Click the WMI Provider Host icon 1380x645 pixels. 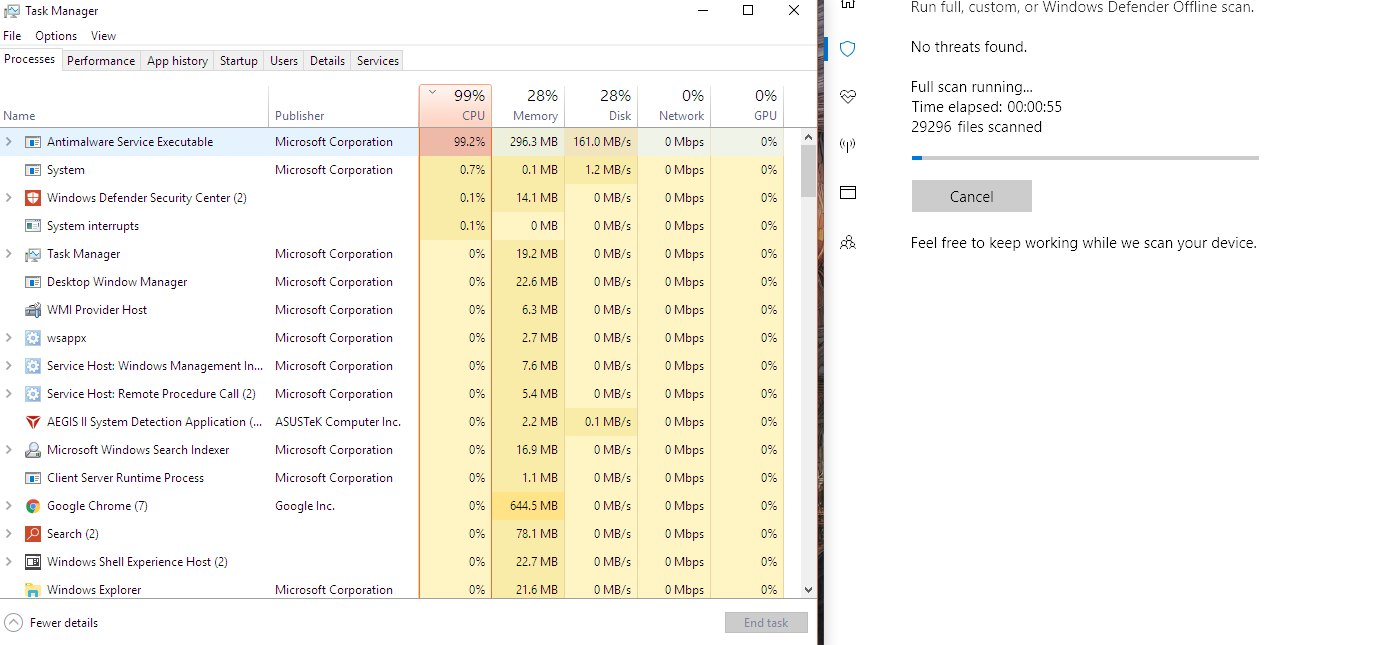32,310
